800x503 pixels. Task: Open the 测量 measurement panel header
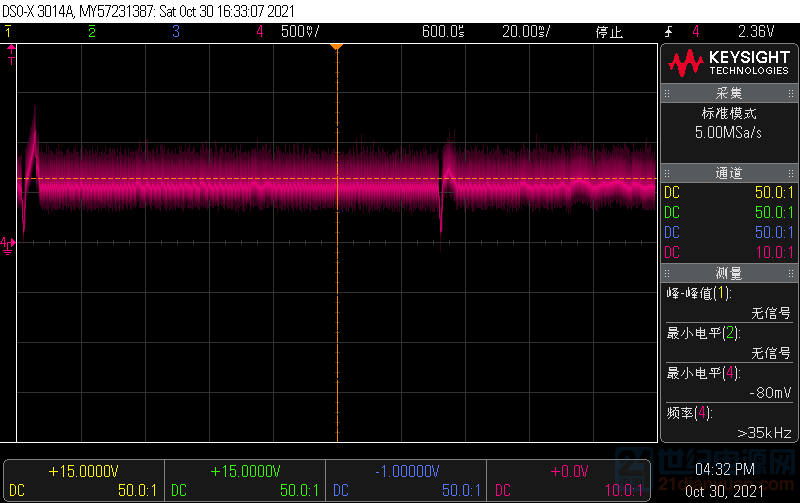coord(729,273)
